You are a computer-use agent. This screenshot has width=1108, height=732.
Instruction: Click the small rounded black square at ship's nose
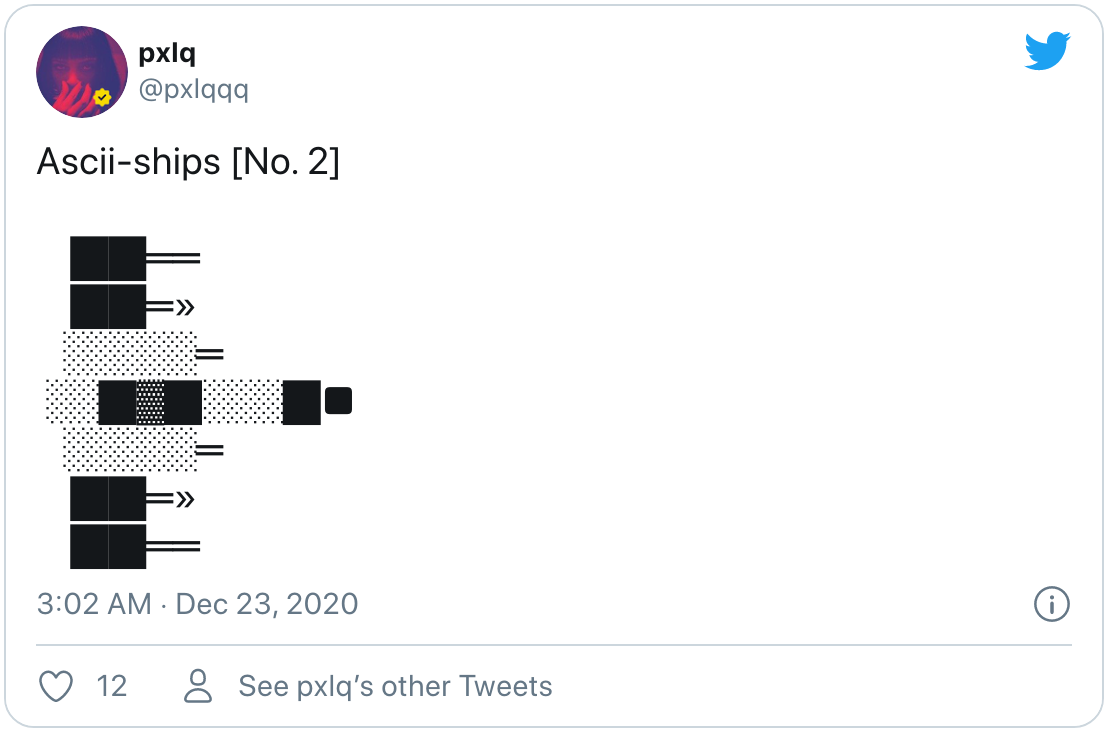coord(338,401)
